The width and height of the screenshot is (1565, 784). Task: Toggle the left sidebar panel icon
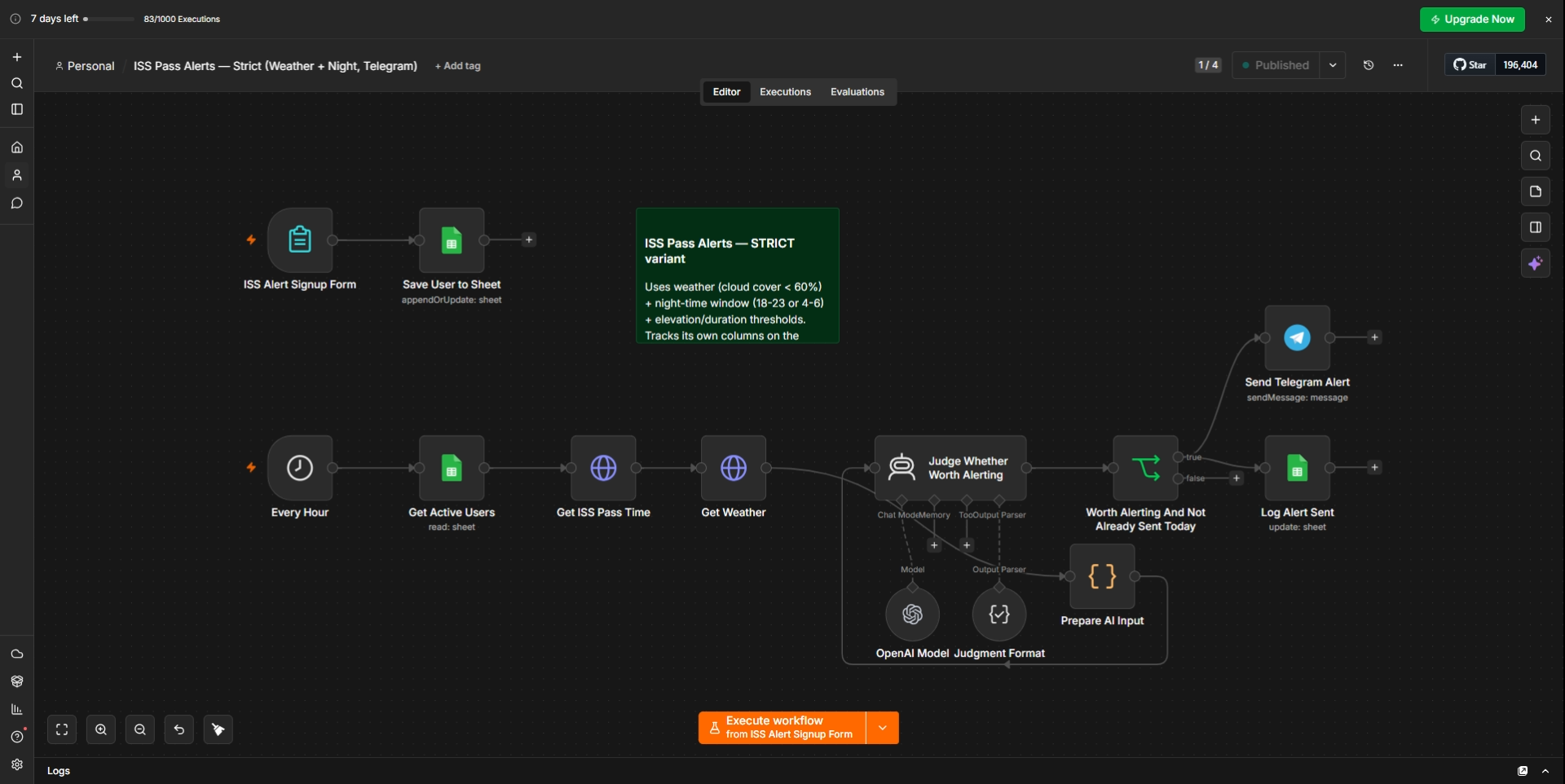[17, 109]
